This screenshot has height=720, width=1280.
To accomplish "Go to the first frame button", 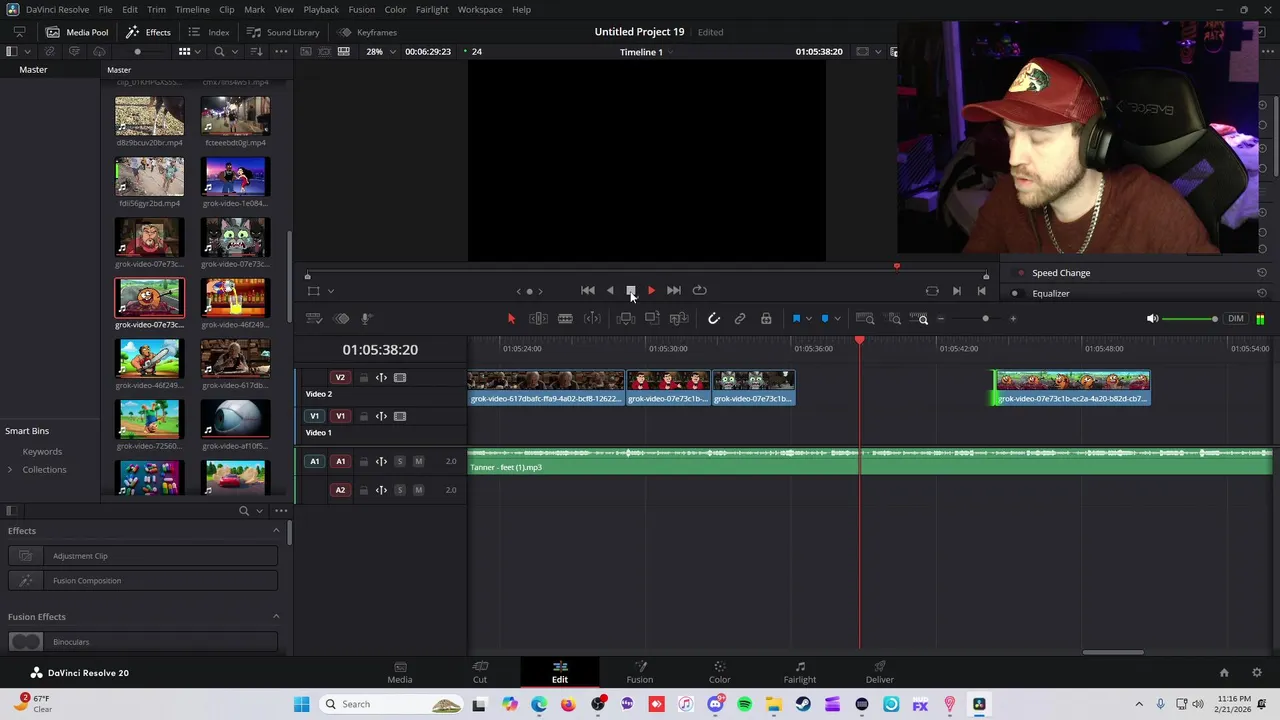I will pos(588,291).
